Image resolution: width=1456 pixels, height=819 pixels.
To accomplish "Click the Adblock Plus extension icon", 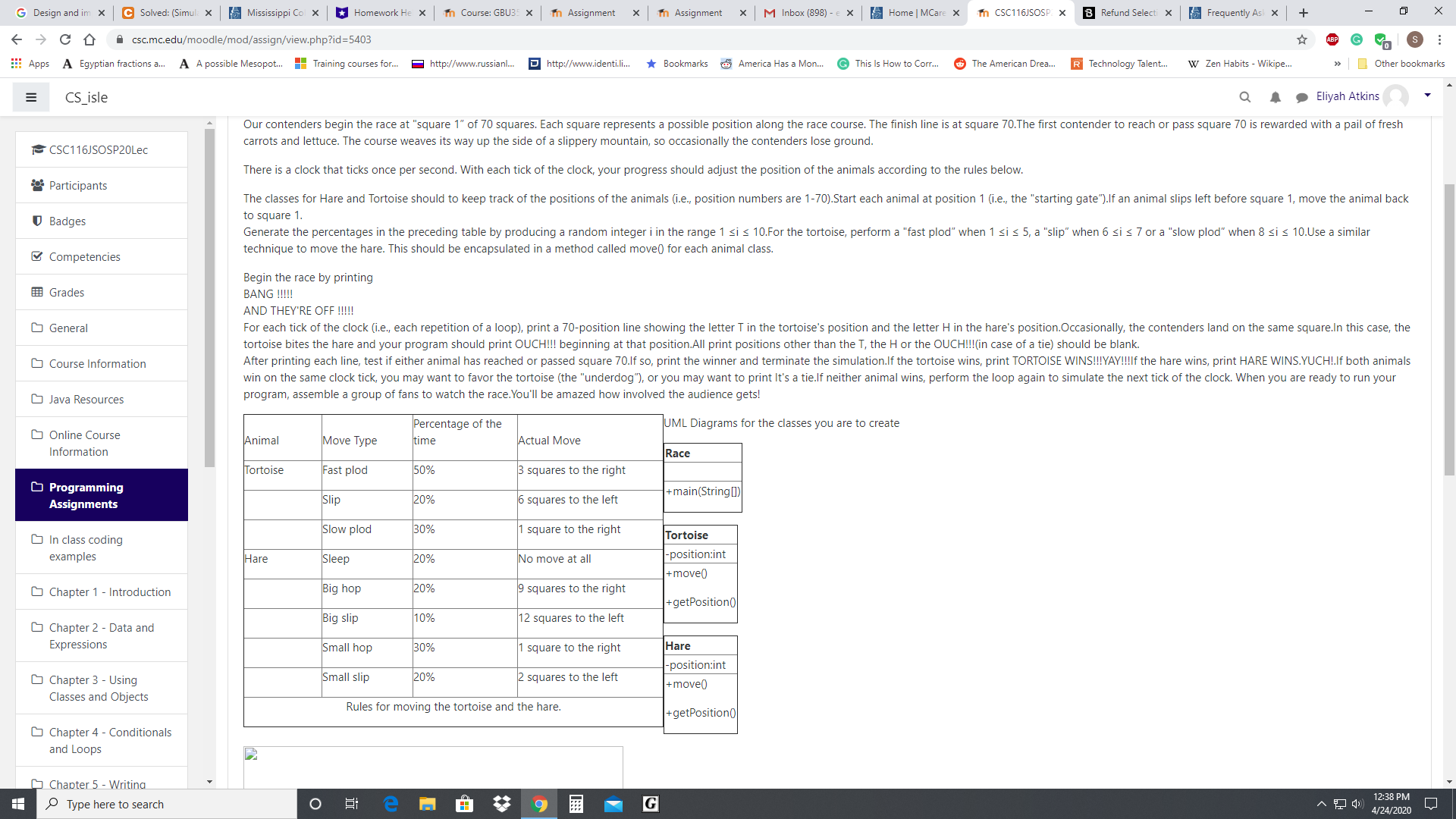I will pyautogui.click(x=1332, y=39).
